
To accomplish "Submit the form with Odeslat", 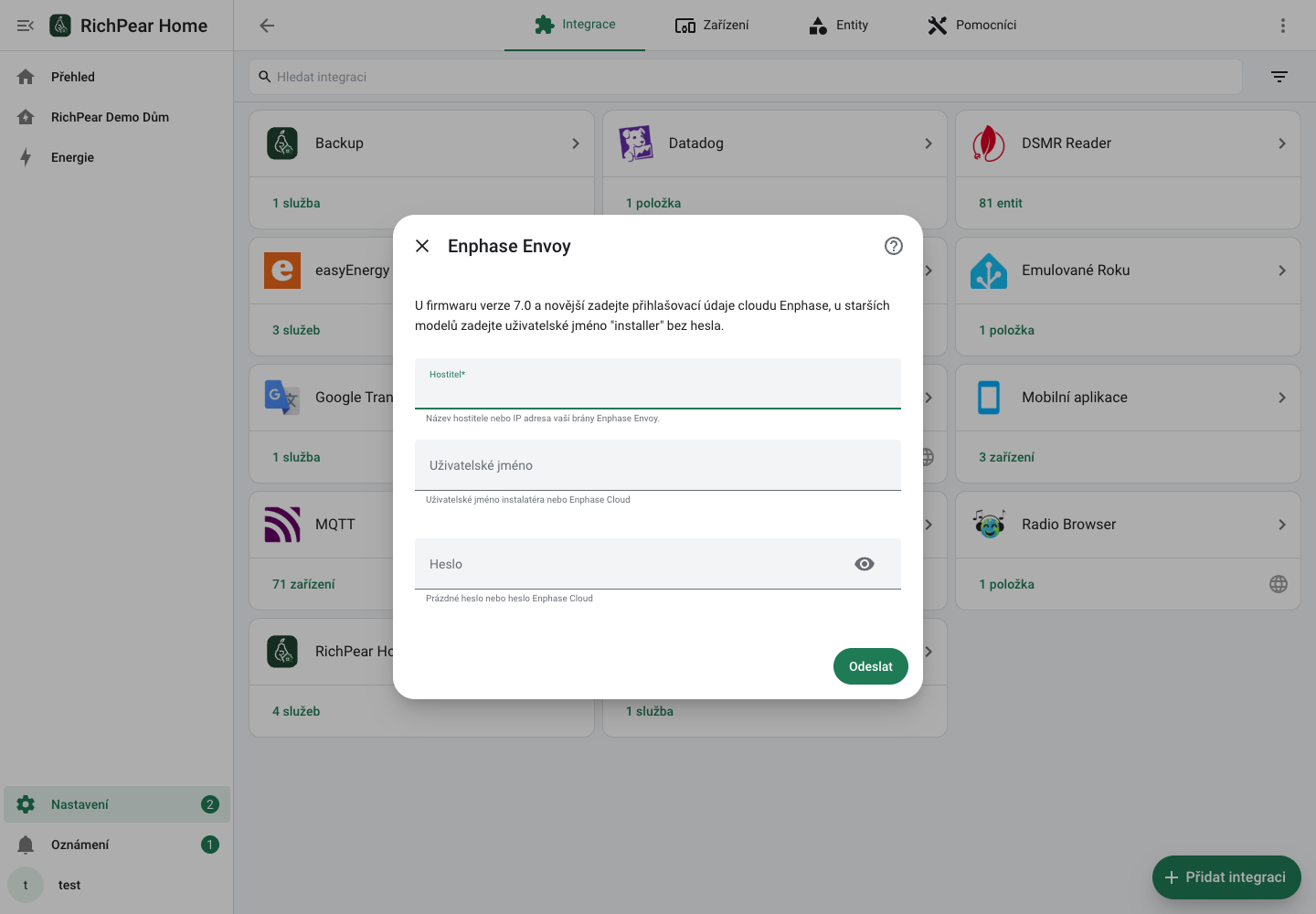I will tap(871, 666).
